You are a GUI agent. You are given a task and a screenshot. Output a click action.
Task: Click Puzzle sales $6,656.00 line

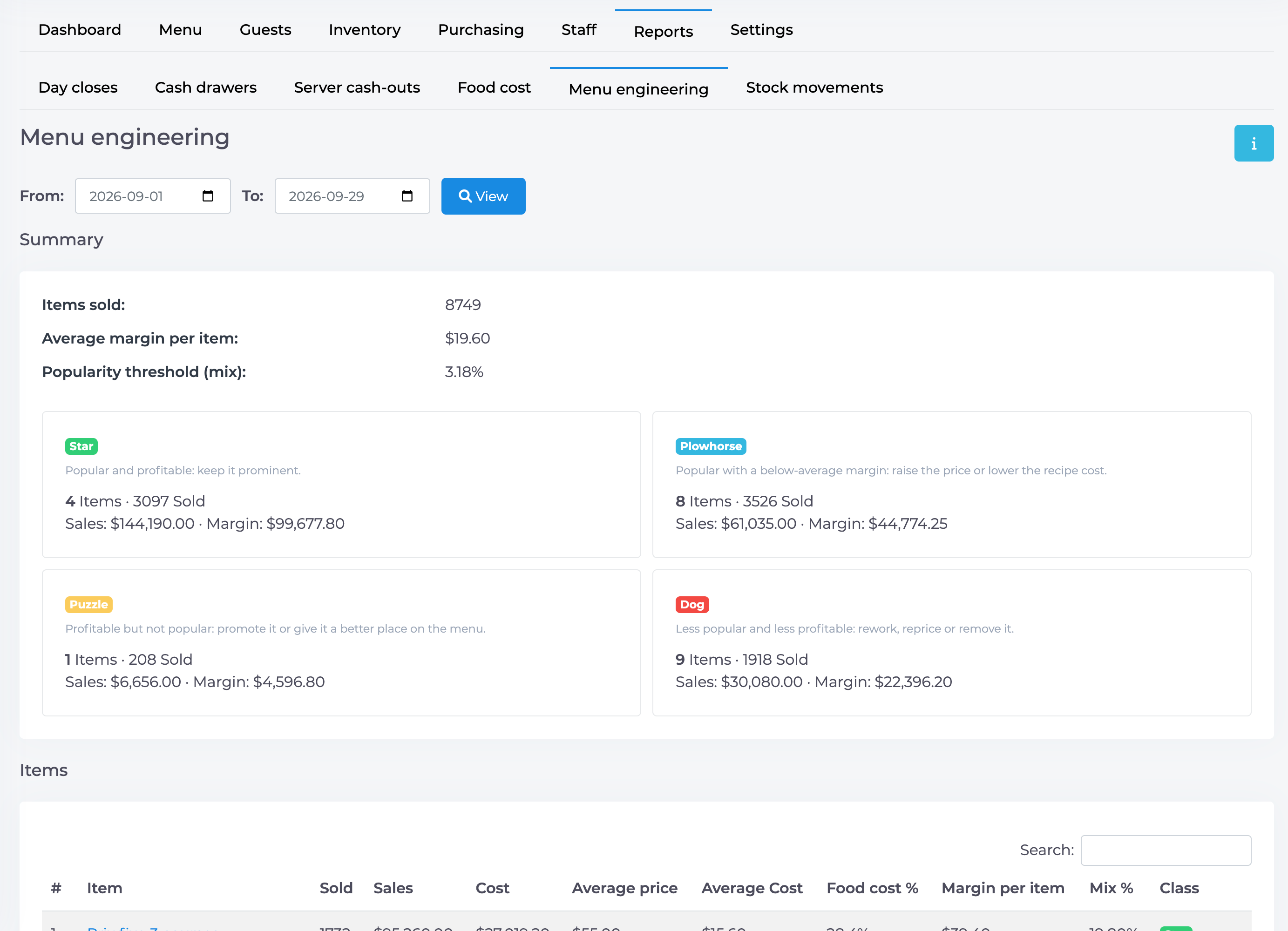pyautogui.click(x=195, y=682)
